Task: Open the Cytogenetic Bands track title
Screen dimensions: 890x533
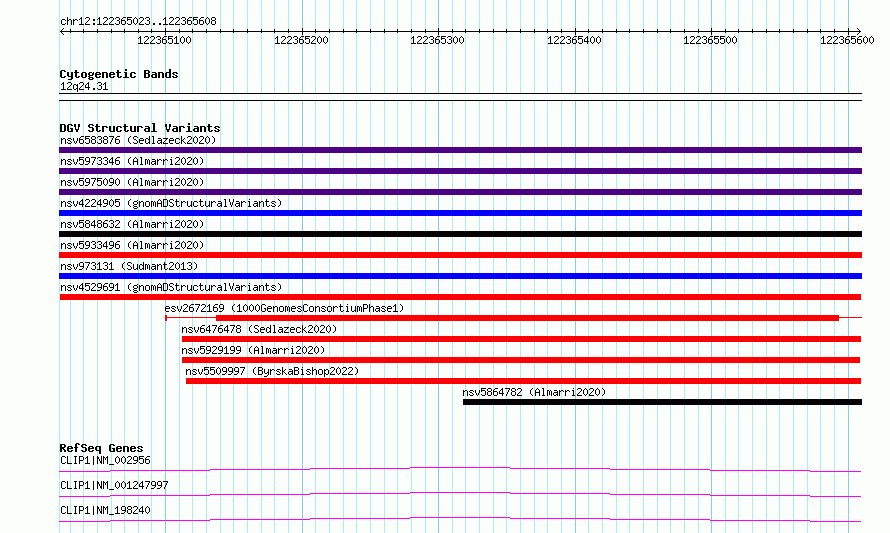Action: coord(119,74)
